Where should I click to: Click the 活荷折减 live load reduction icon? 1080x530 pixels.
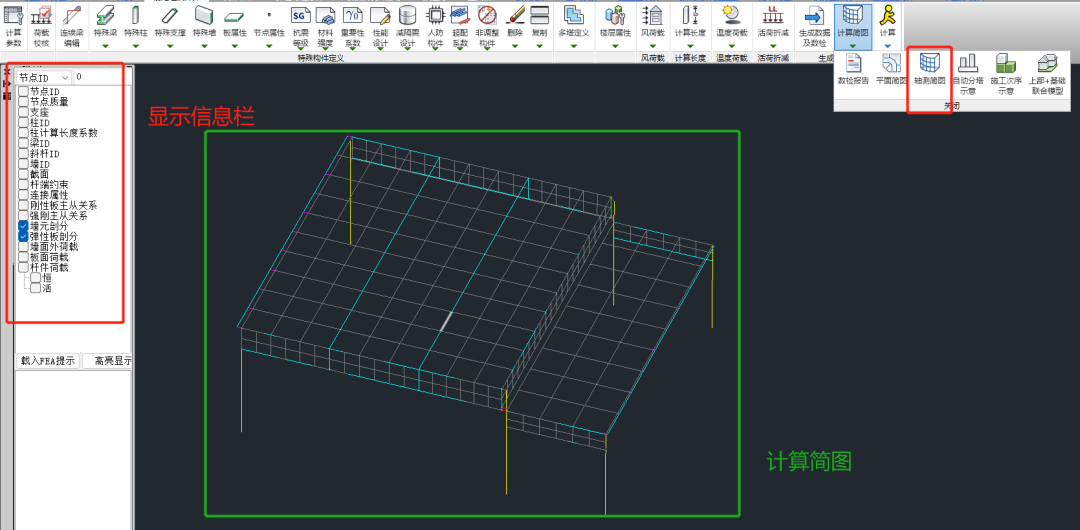coord(773,15)
